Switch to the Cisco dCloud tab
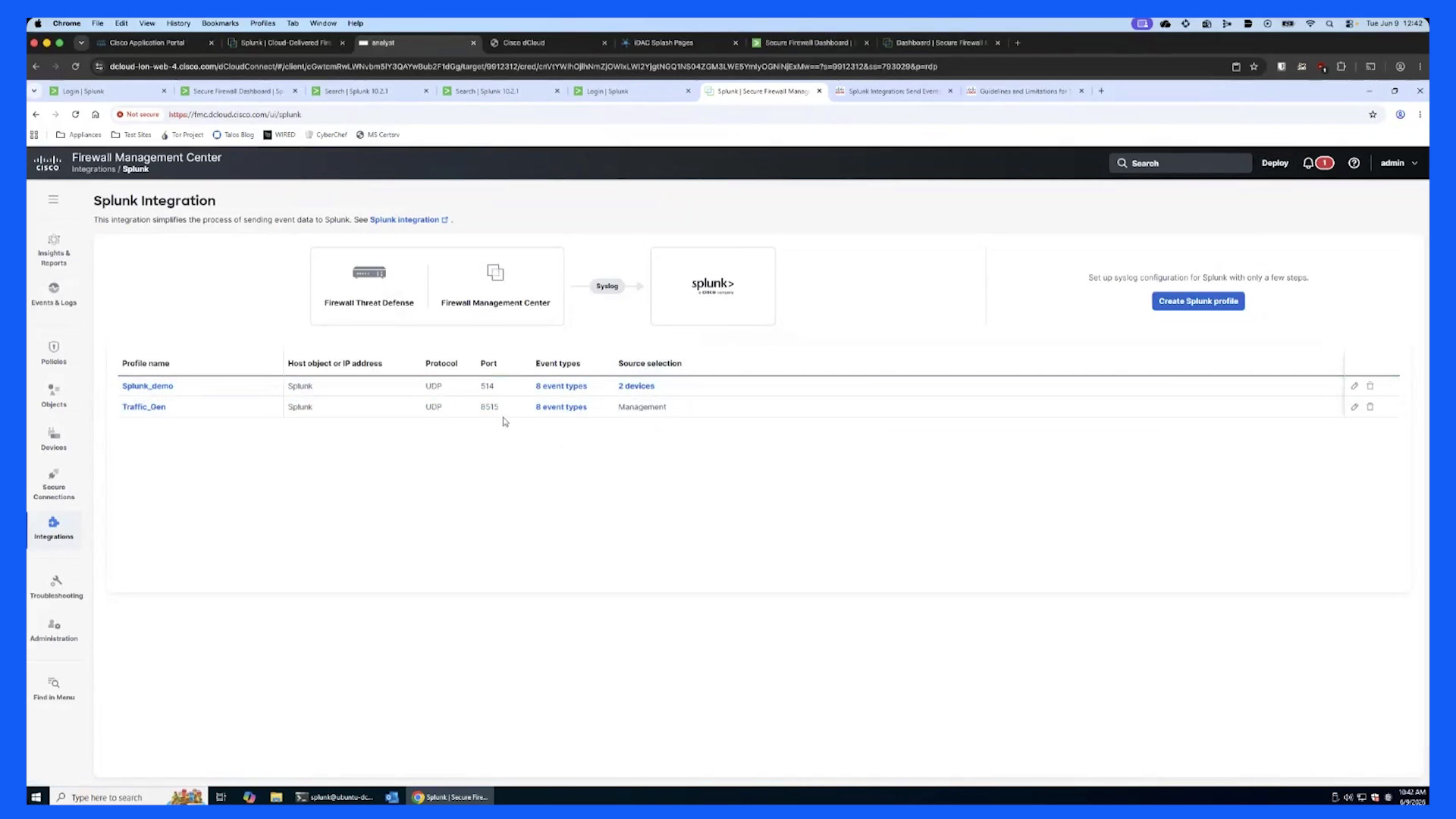This screenshot has height=819, width=1456. coord(549,43)
